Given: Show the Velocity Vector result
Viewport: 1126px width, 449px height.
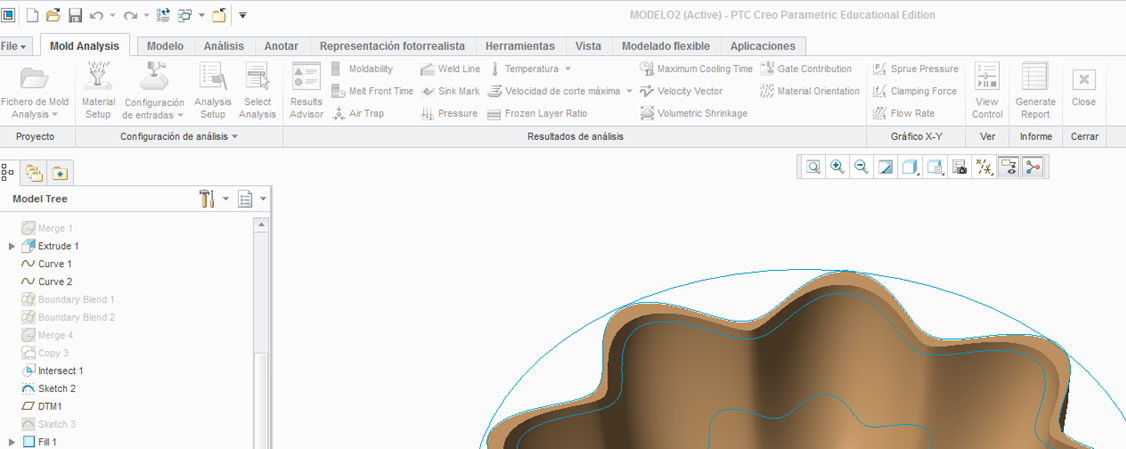Looking at the screenshot, I should point(681,91).
